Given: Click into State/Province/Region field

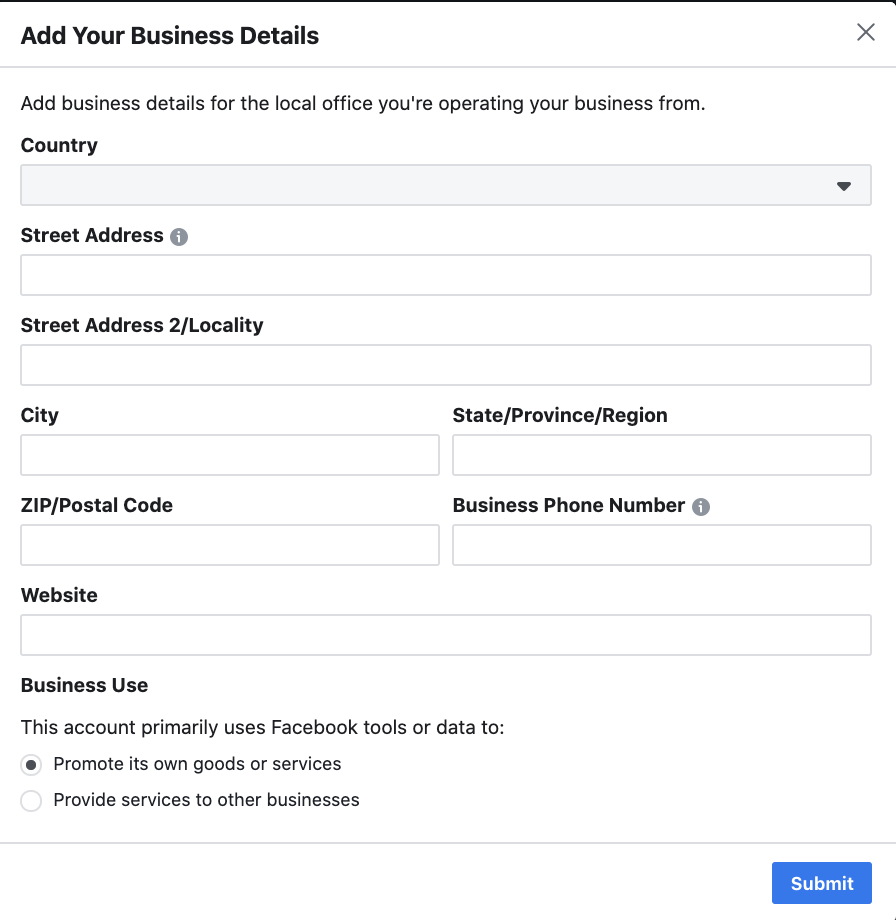Looking at the screenshot, I should click(662, 455).
